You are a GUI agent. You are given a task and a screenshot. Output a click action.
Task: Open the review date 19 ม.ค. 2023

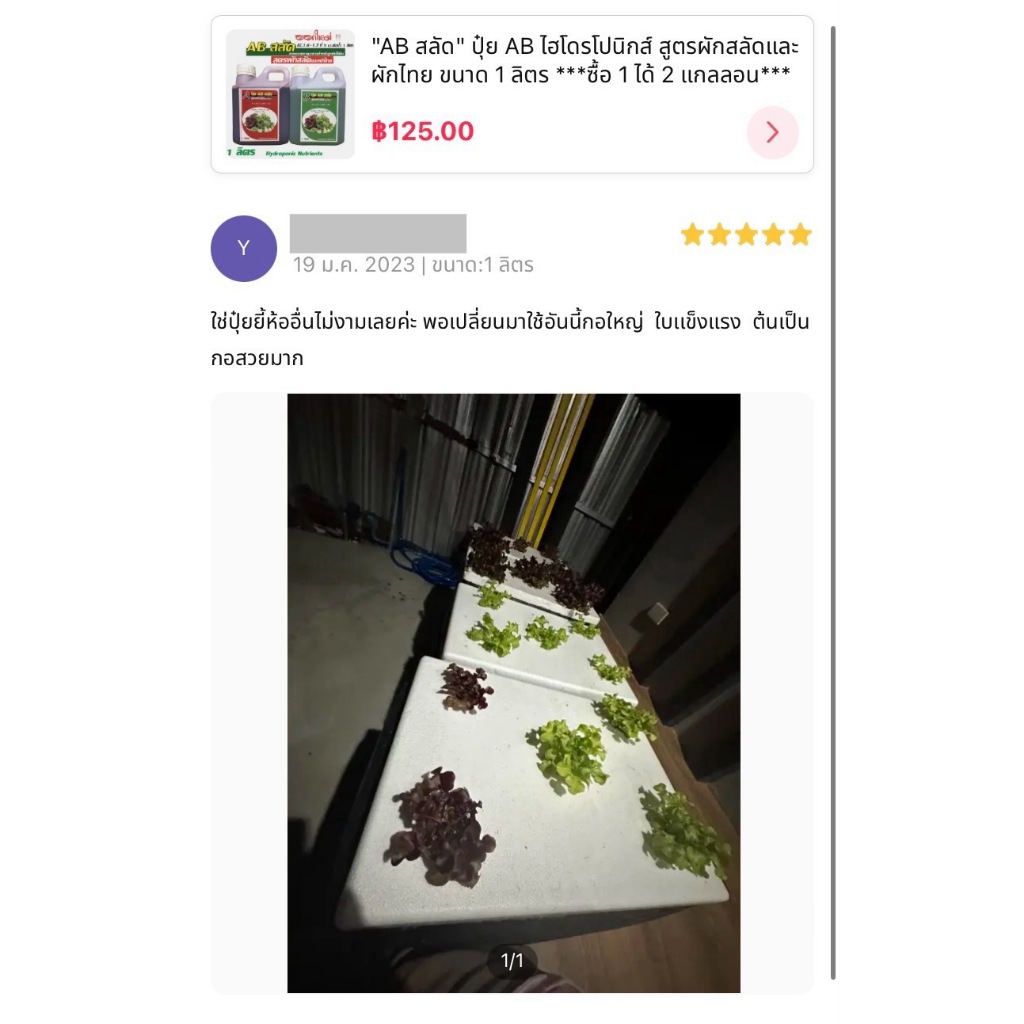pyautogui.click(x=353, y=264)
